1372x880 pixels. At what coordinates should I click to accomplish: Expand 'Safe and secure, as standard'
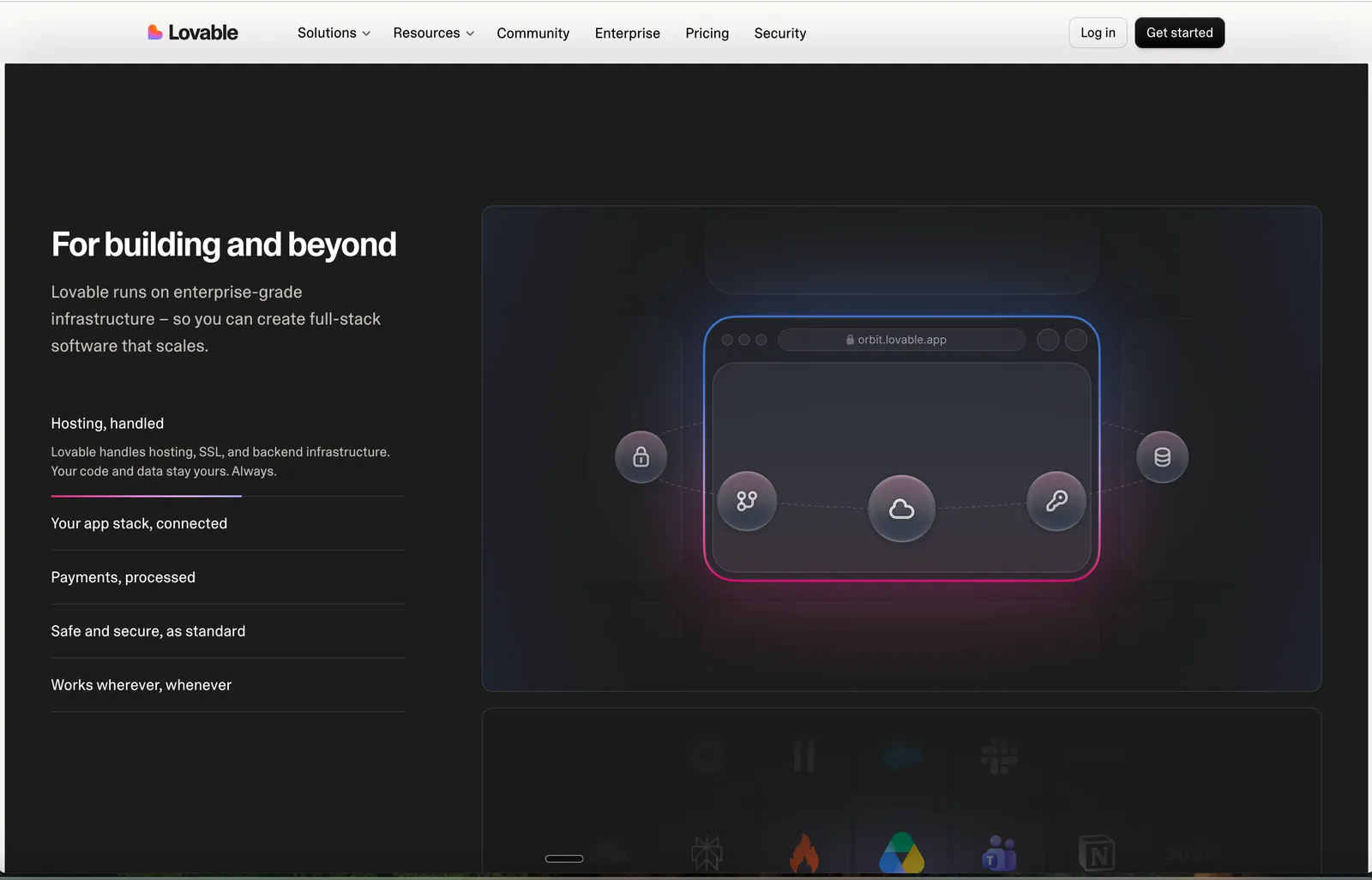227,631
